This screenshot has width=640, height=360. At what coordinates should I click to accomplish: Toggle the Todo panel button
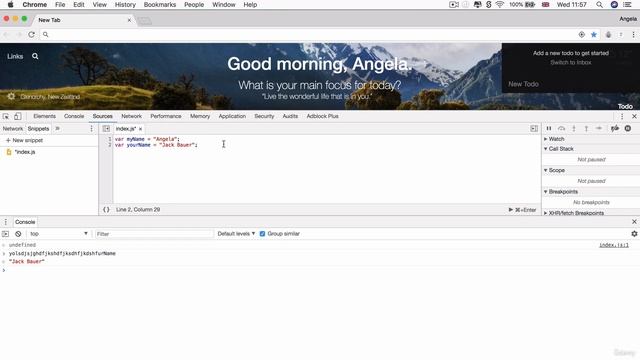pyautogui.click(x=625, y=106)
